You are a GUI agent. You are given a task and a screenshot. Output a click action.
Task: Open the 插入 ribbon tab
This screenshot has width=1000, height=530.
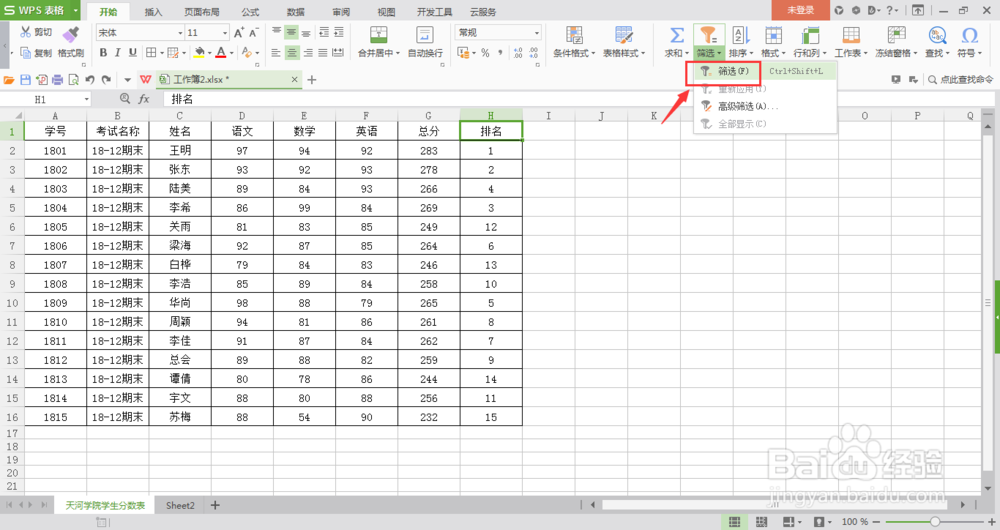(x=153, y=11)
